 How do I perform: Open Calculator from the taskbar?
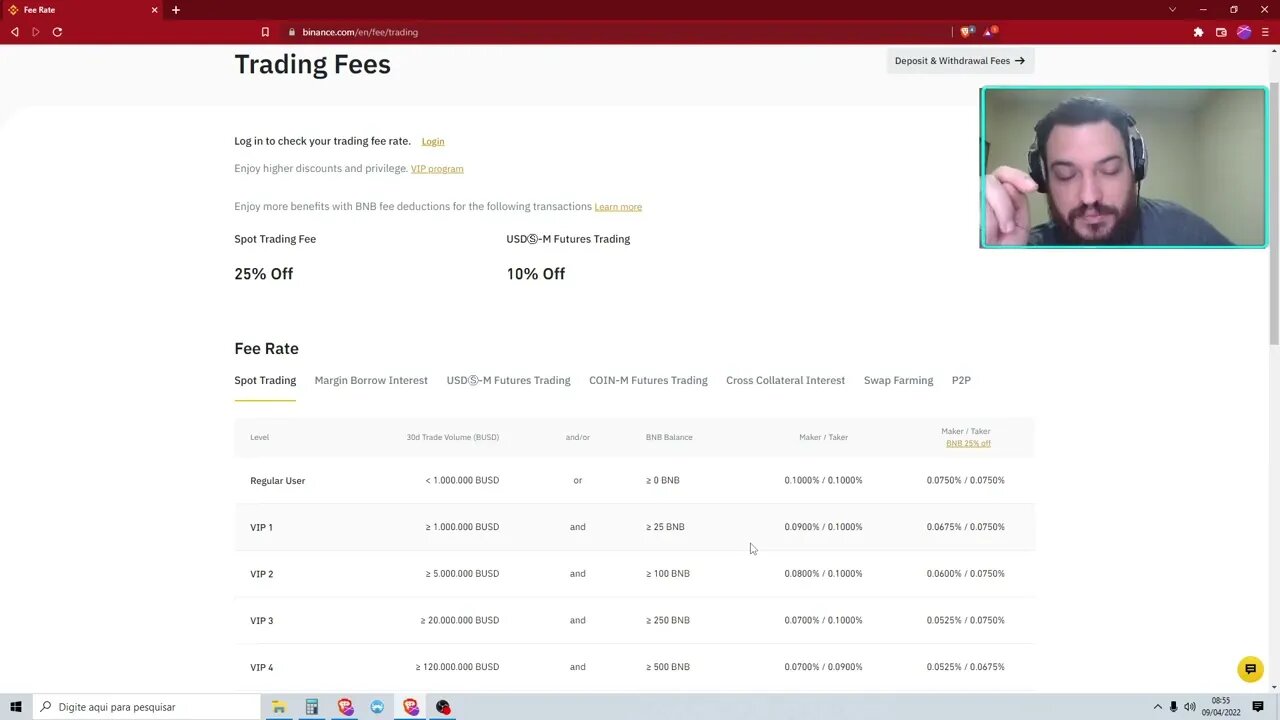[x=312, y=707]
